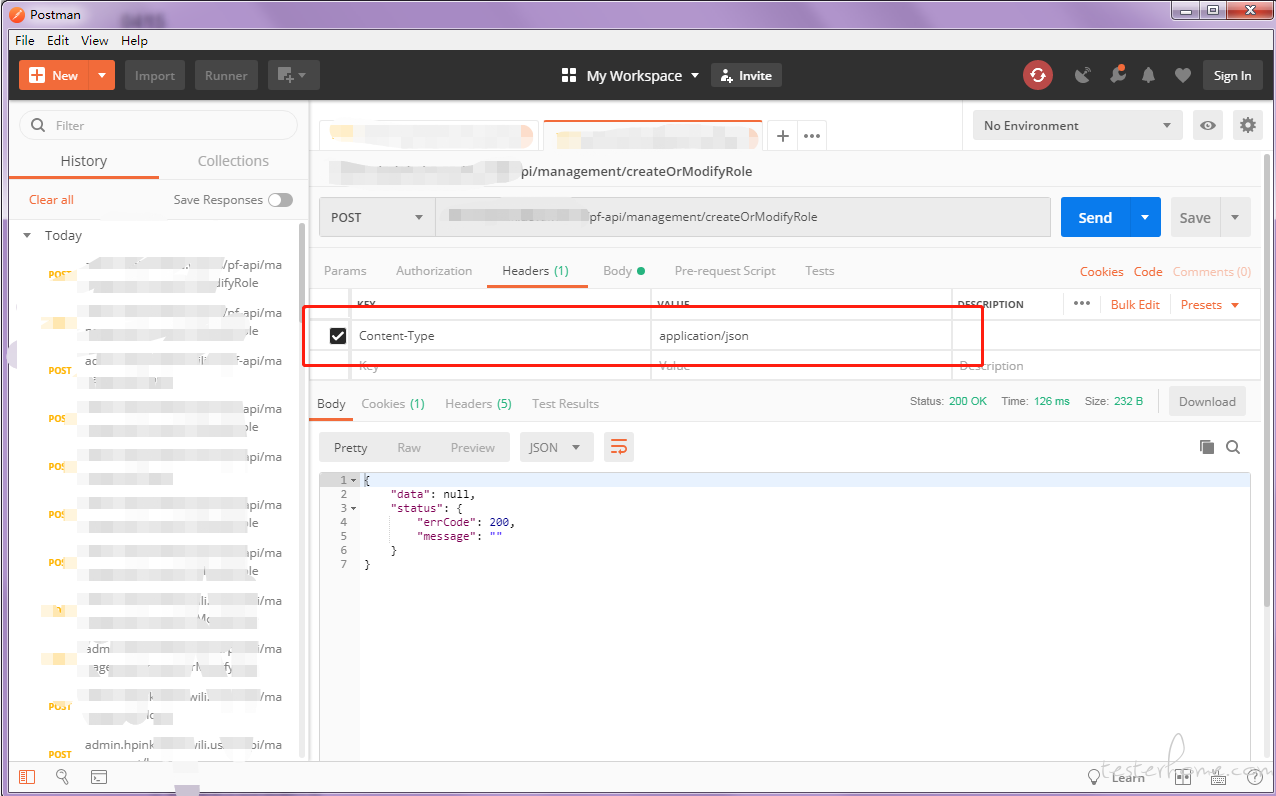Click the Clear all link
The width and height of the screenshot is (1276, 796).
click(51, 200)
